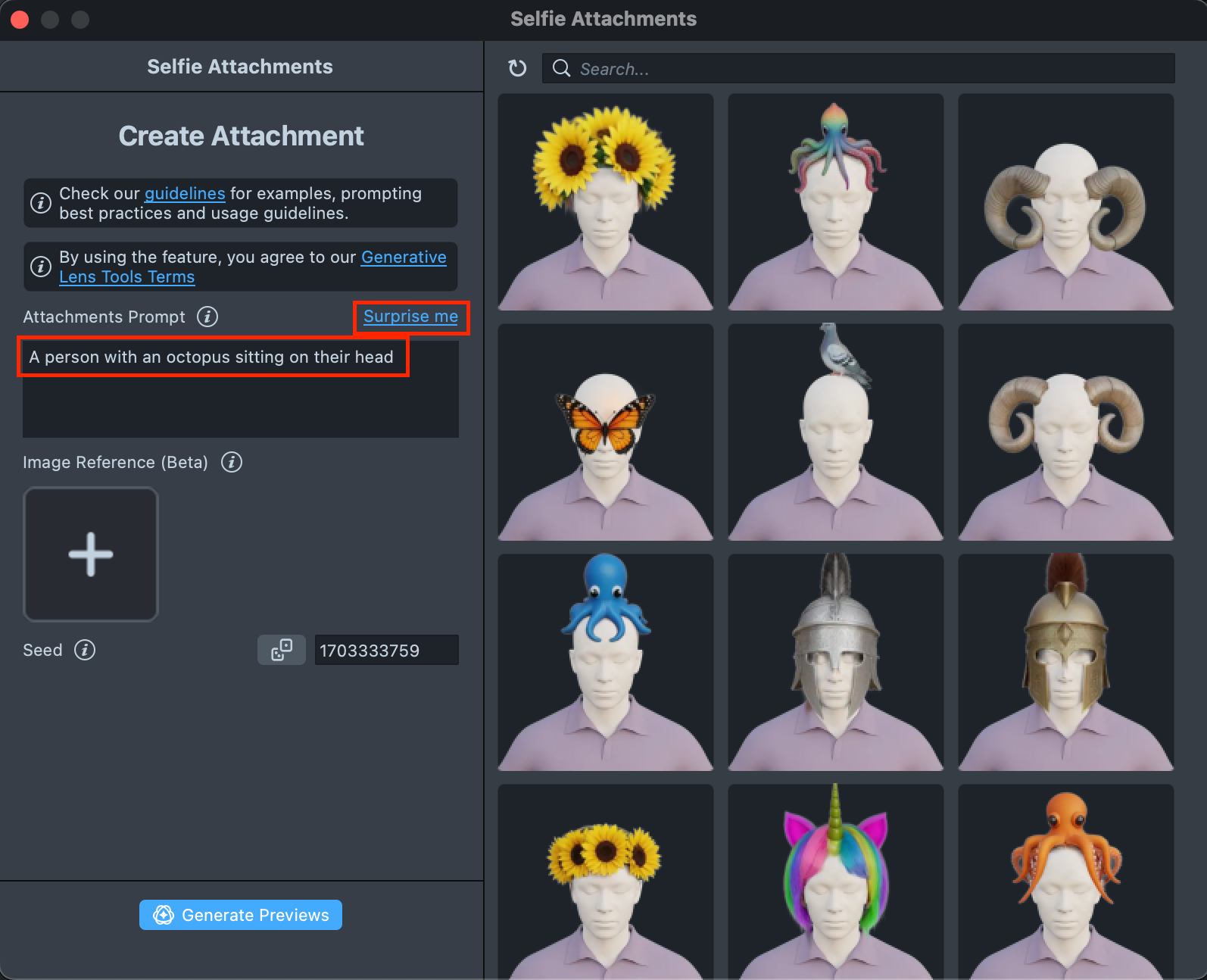Select the blue cartoon octopus thumbnail
This screenshot has width=1207, height=980.
coord(605,663)
